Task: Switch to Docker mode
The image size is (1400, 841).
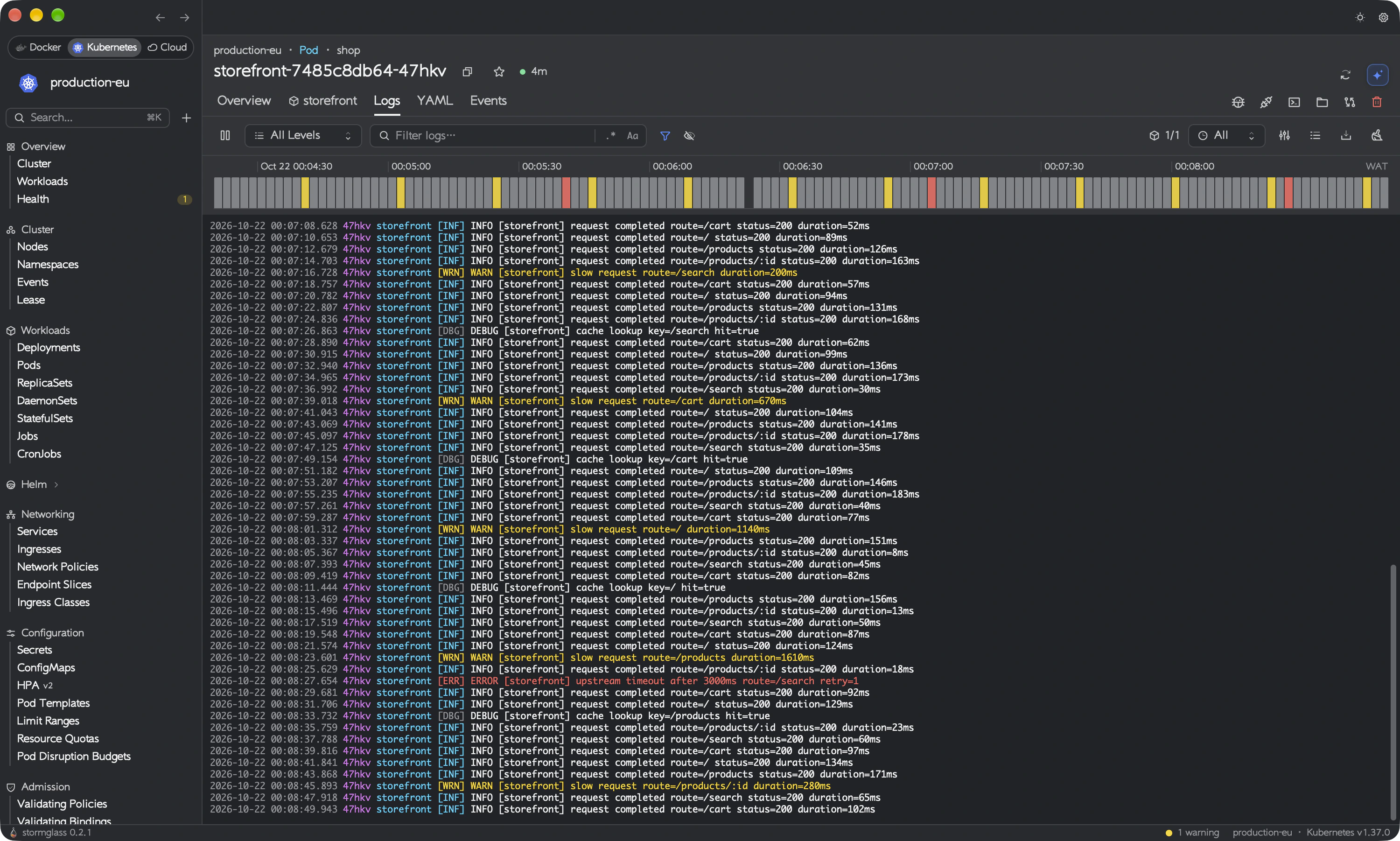Action: (39, 47)
